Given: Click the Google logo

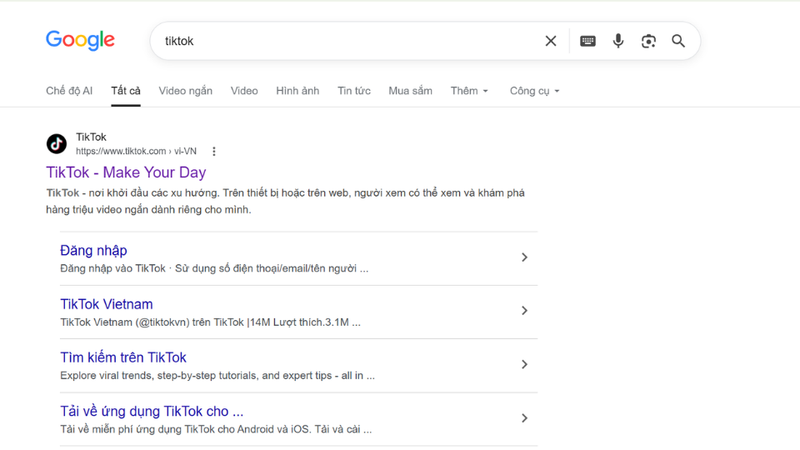Looking at the screenshot, I should coord(80,40).
